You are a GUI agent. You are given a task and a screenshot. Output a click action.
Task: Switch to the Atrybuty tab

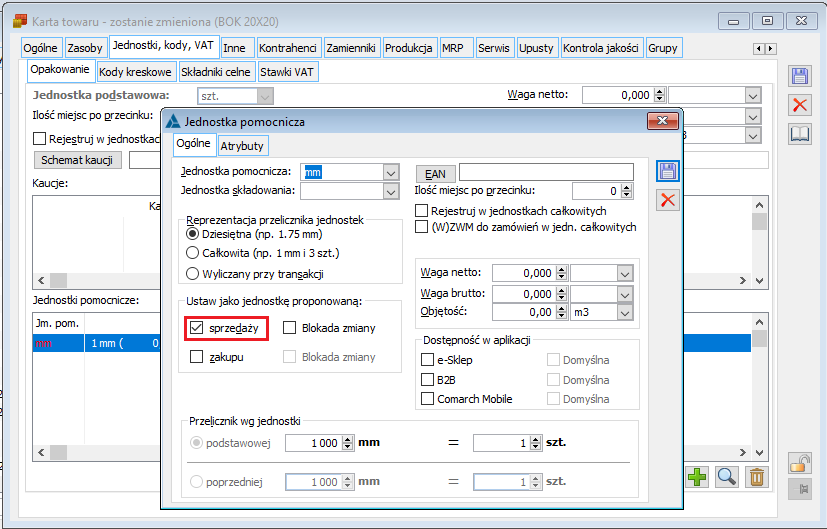click(243, 146)
